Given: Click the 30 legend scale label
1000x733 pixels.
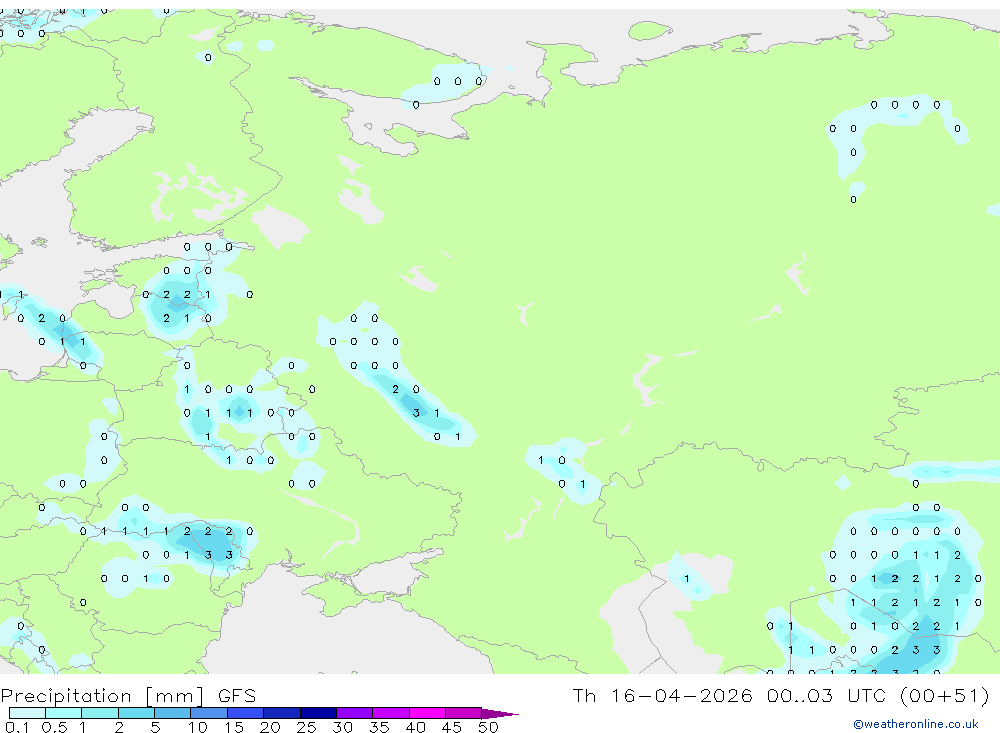Looking at the screenshot, I should 343,727.
